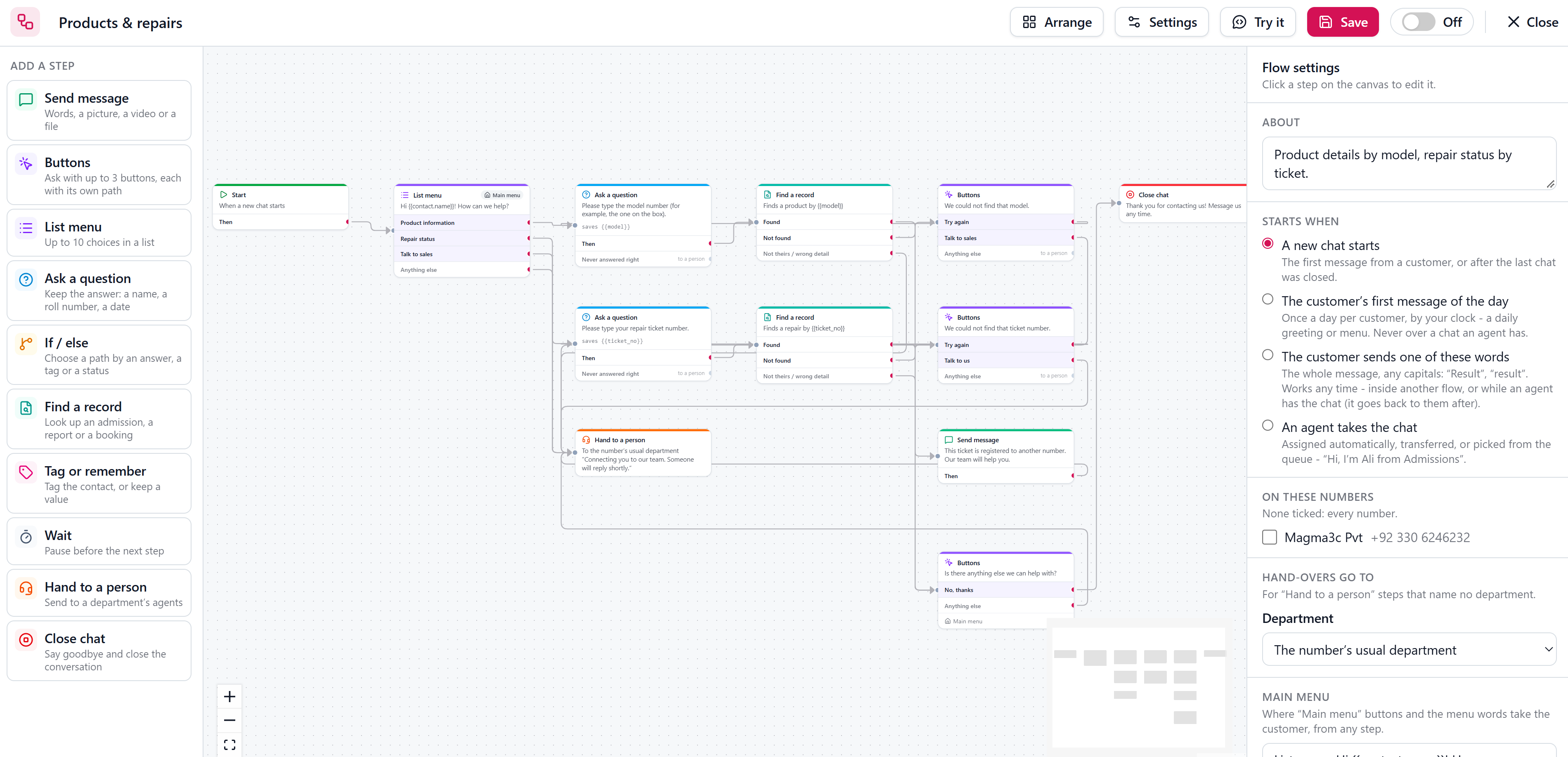Click 'Talk to us' row in Buttons node

(x=1005, y=360)
